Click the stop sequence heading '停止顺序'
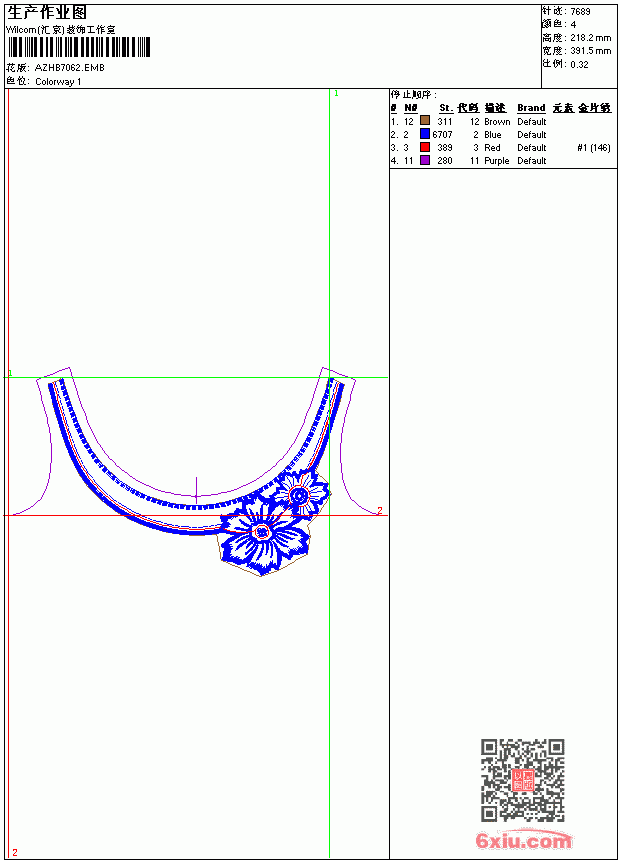The height and width of the screenshot is (860, 620). (x=413, y=95)
